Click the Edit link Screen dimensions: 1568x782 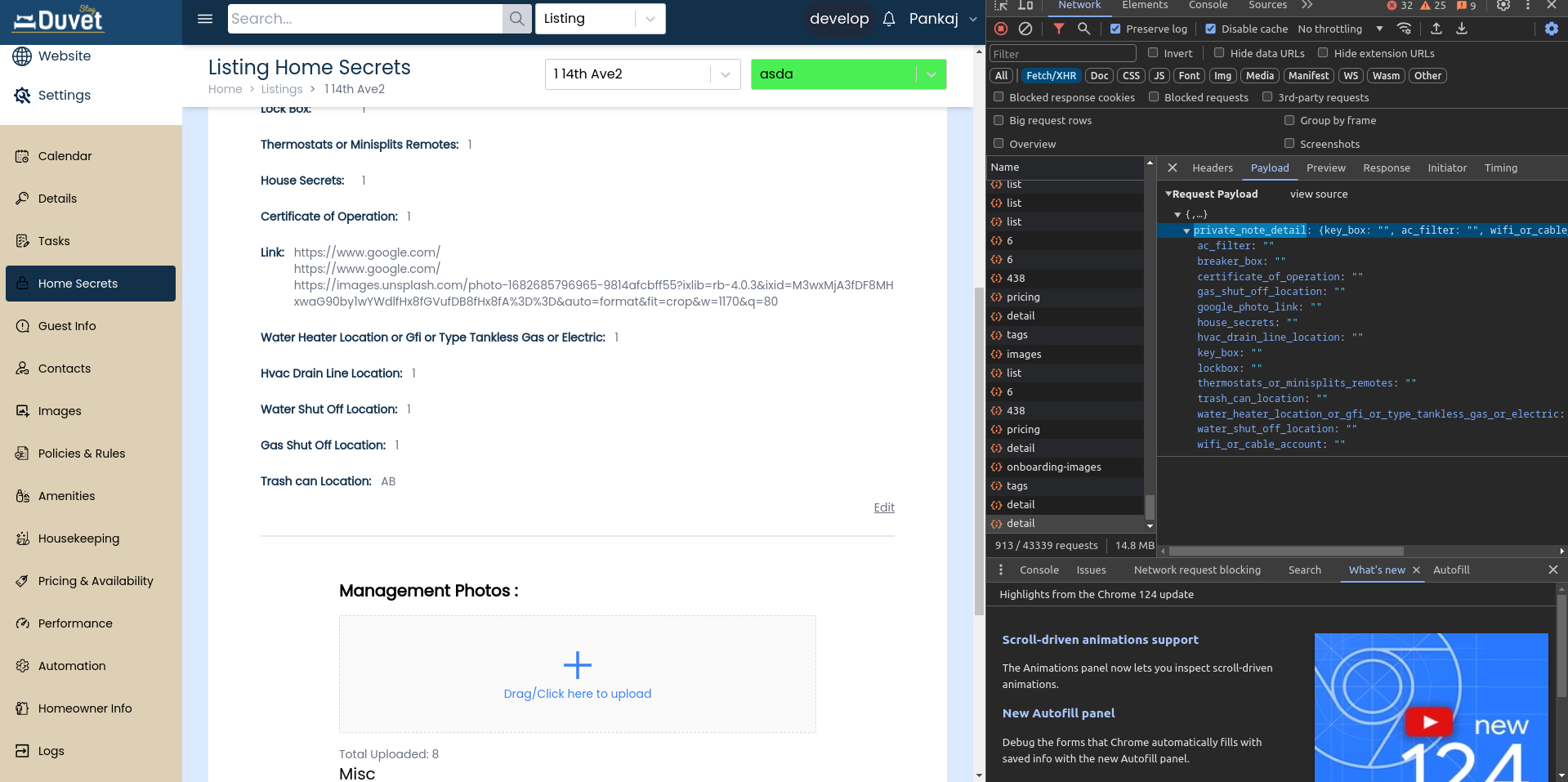(x=884, y=507)
